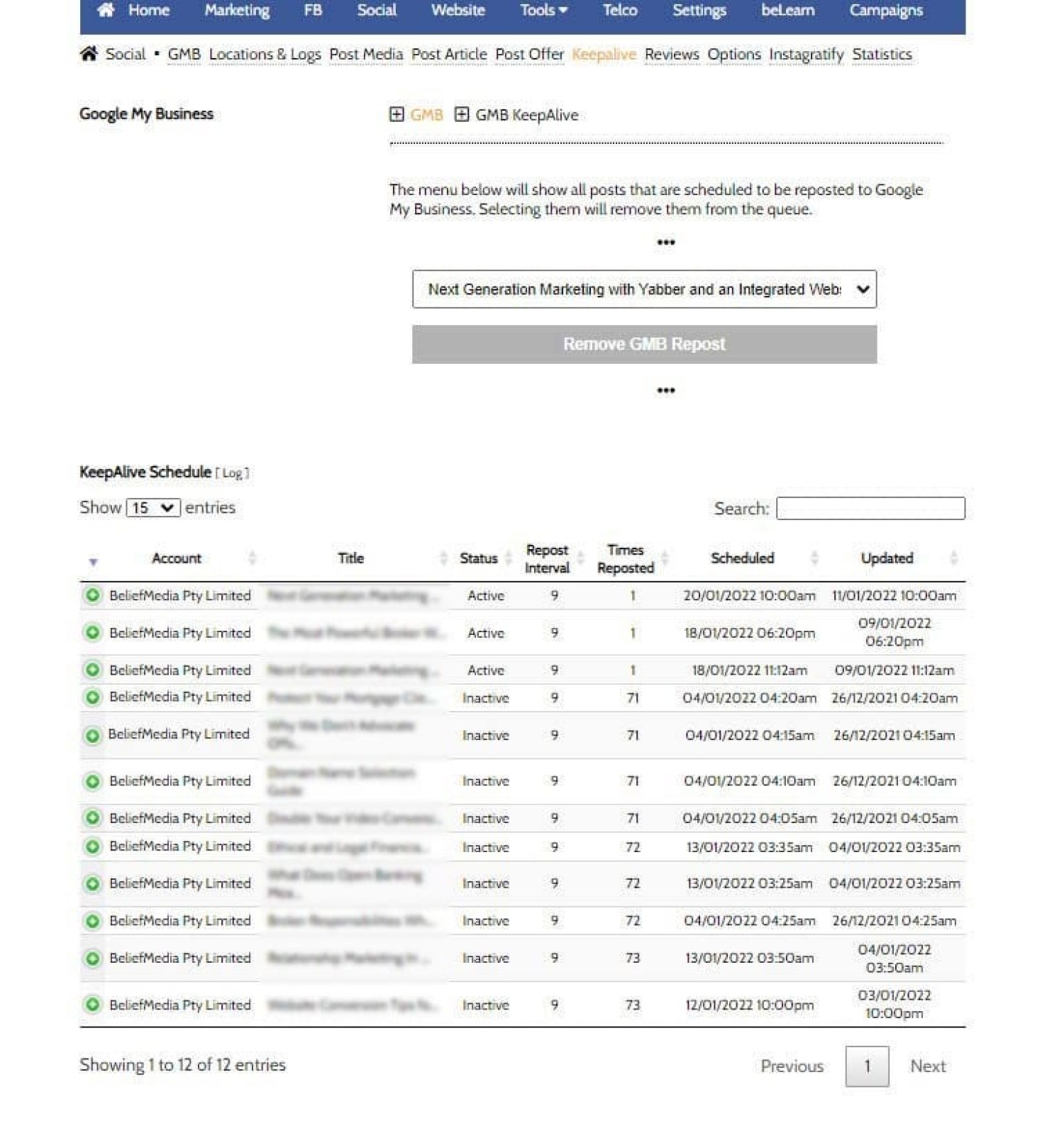Click green icon in first Active row

(92, 595)
